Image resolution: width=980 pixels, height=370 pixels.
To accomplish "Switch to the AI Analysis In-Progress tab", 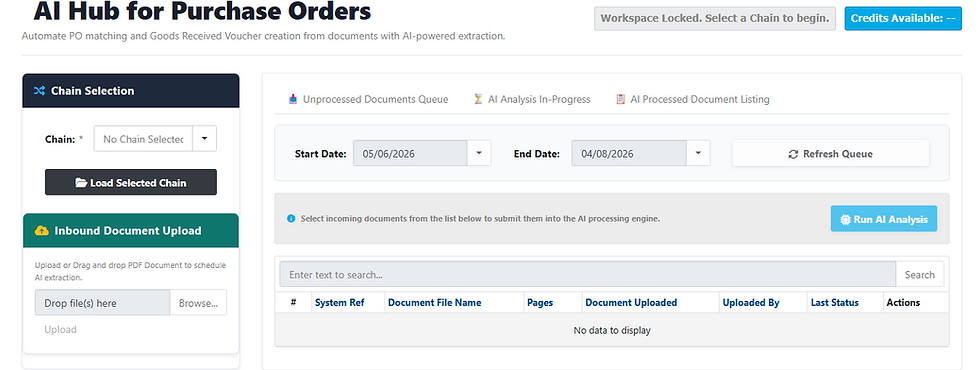I will click(x=532, y=99).
